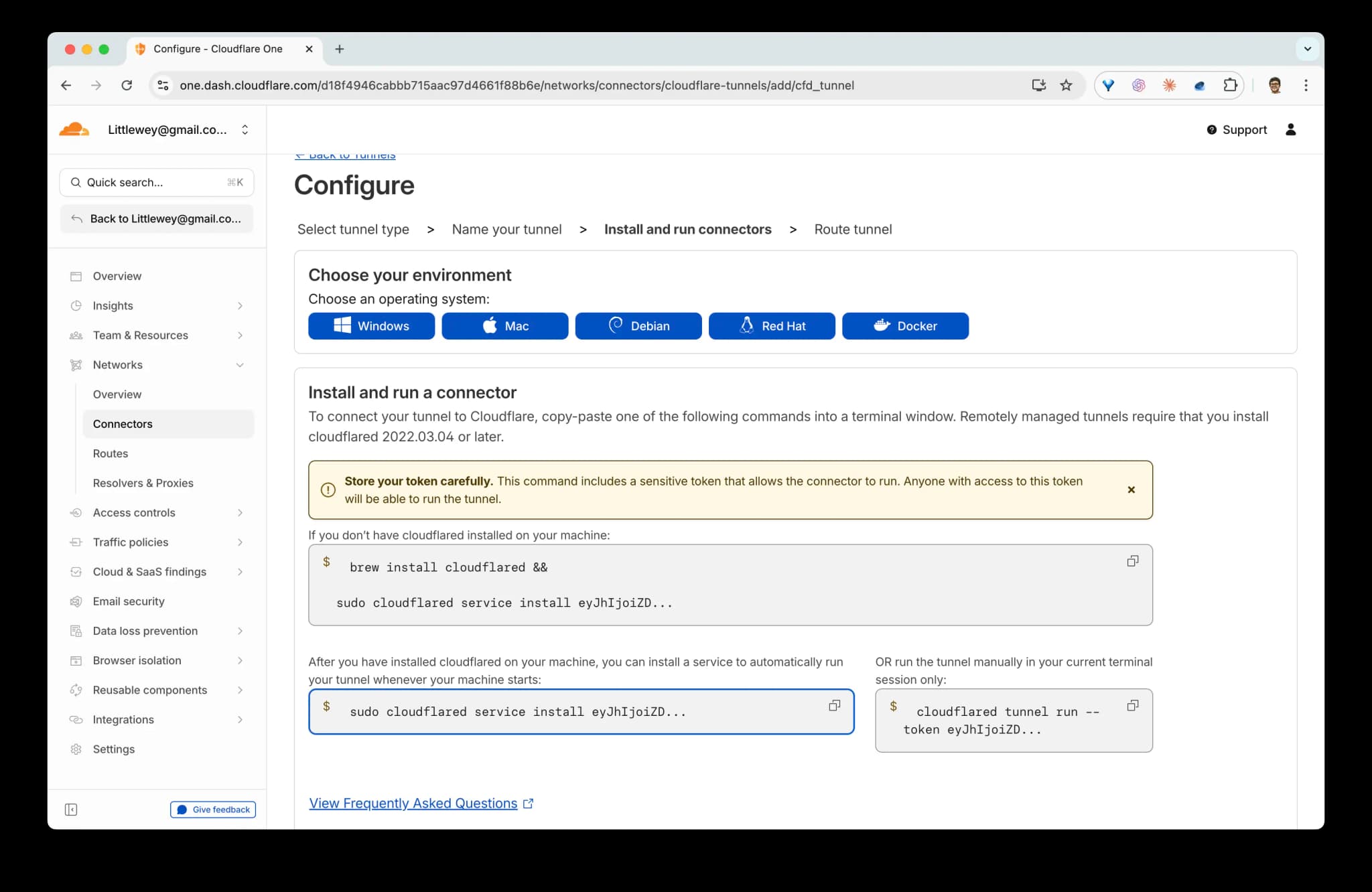
Task: Focus the Quick search field
Action: (155, 182)
